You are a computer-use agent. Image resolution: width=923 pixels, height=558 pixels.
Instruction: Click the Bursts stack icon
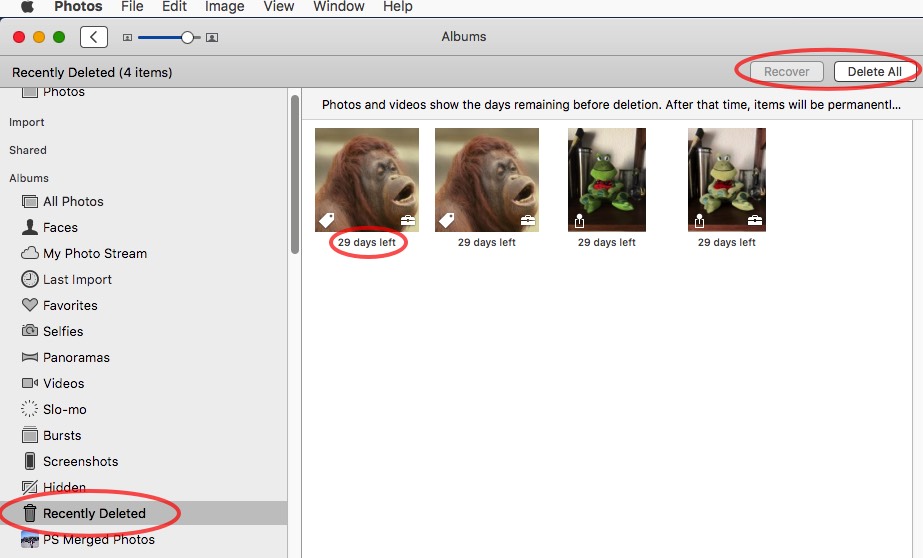[x=29, y=435]
